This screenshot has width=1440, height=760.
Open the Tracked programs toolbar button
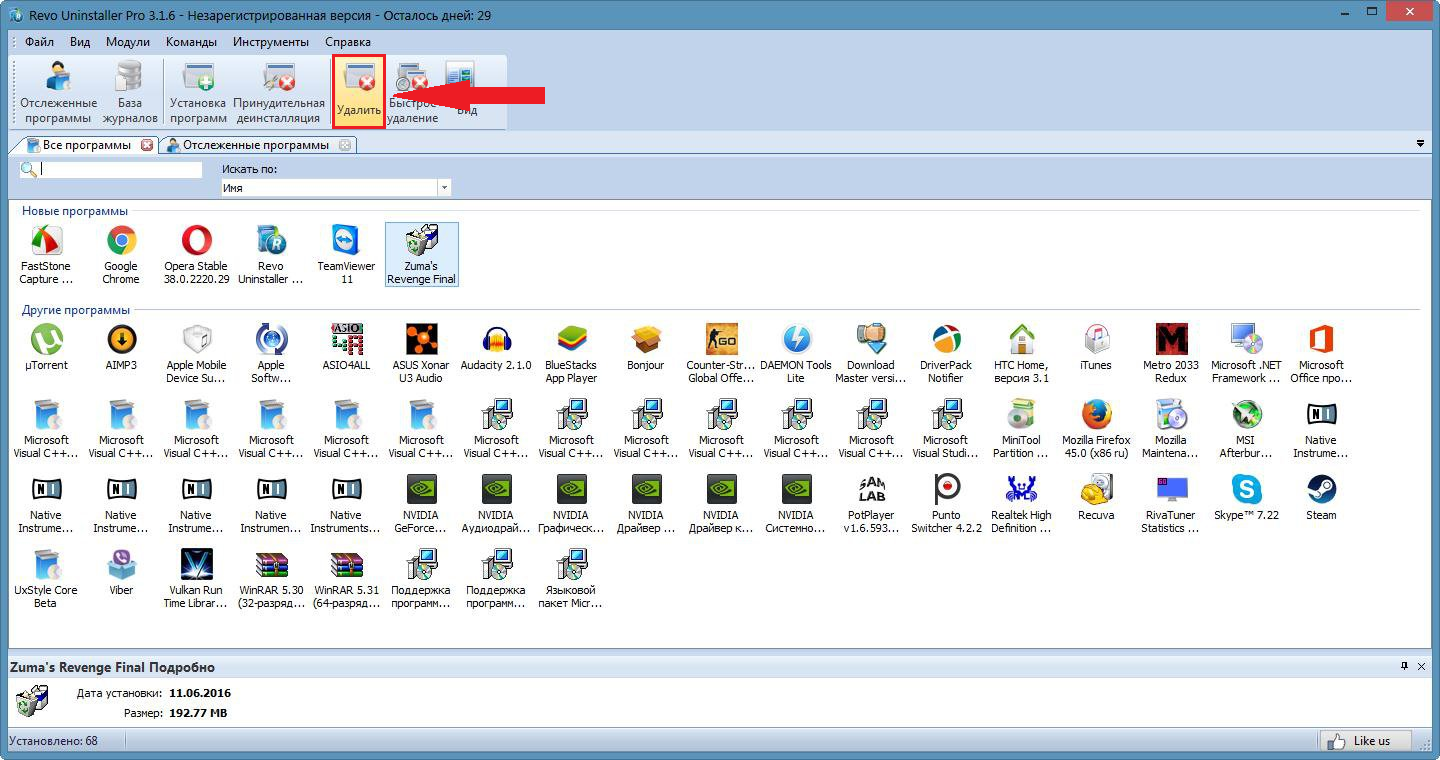click(x=59, y=91)
